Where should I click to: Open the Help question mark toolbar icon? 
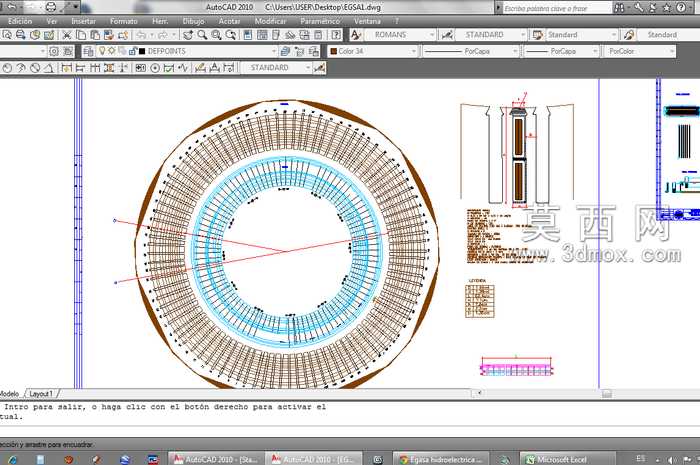[x=336, y=35]
